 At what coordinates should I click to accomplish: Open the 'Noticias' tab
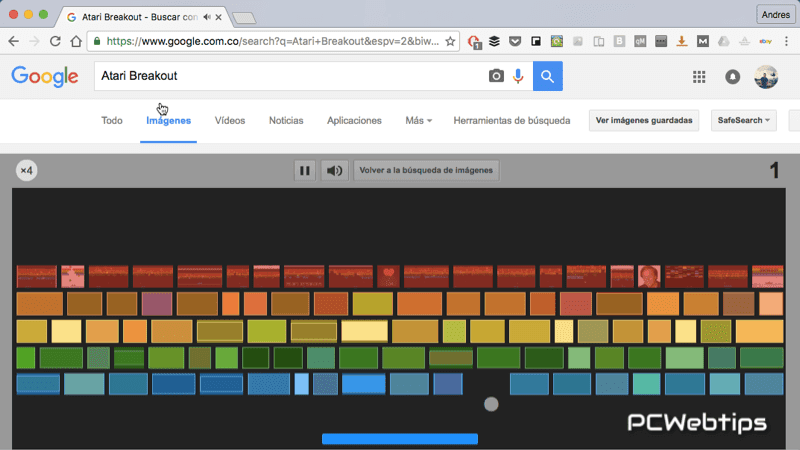(286, 120)
